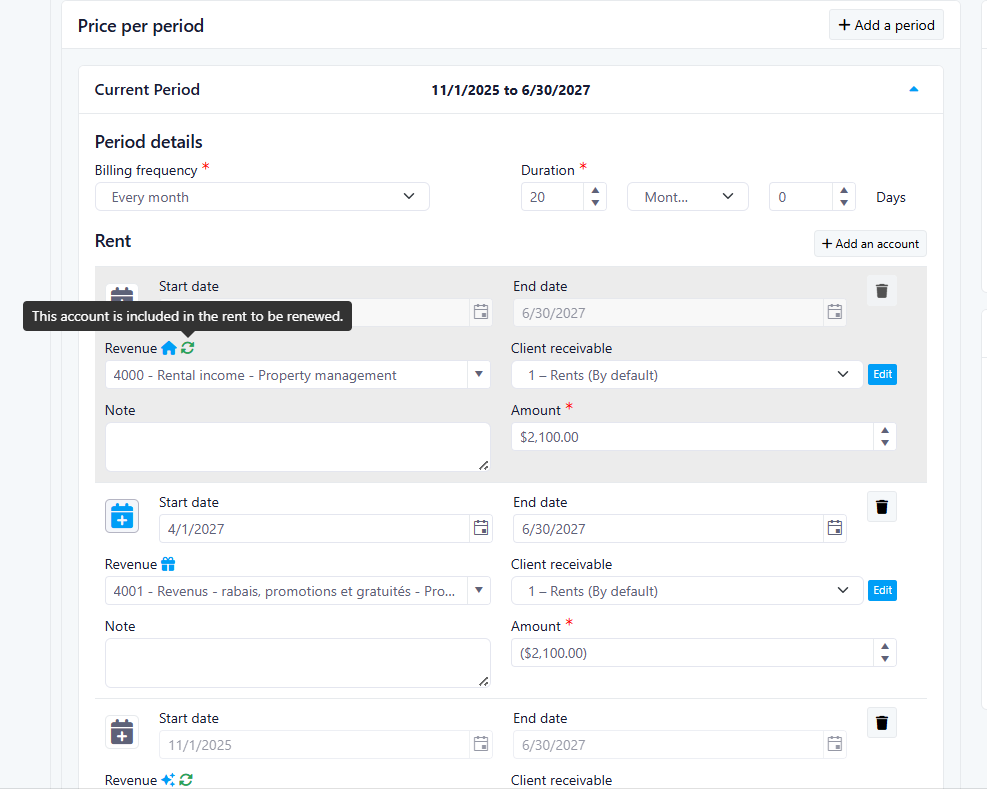Open calendar for the first 6/30/2027 end date
The height and width of the screenshot is (792, 987).
835,312
